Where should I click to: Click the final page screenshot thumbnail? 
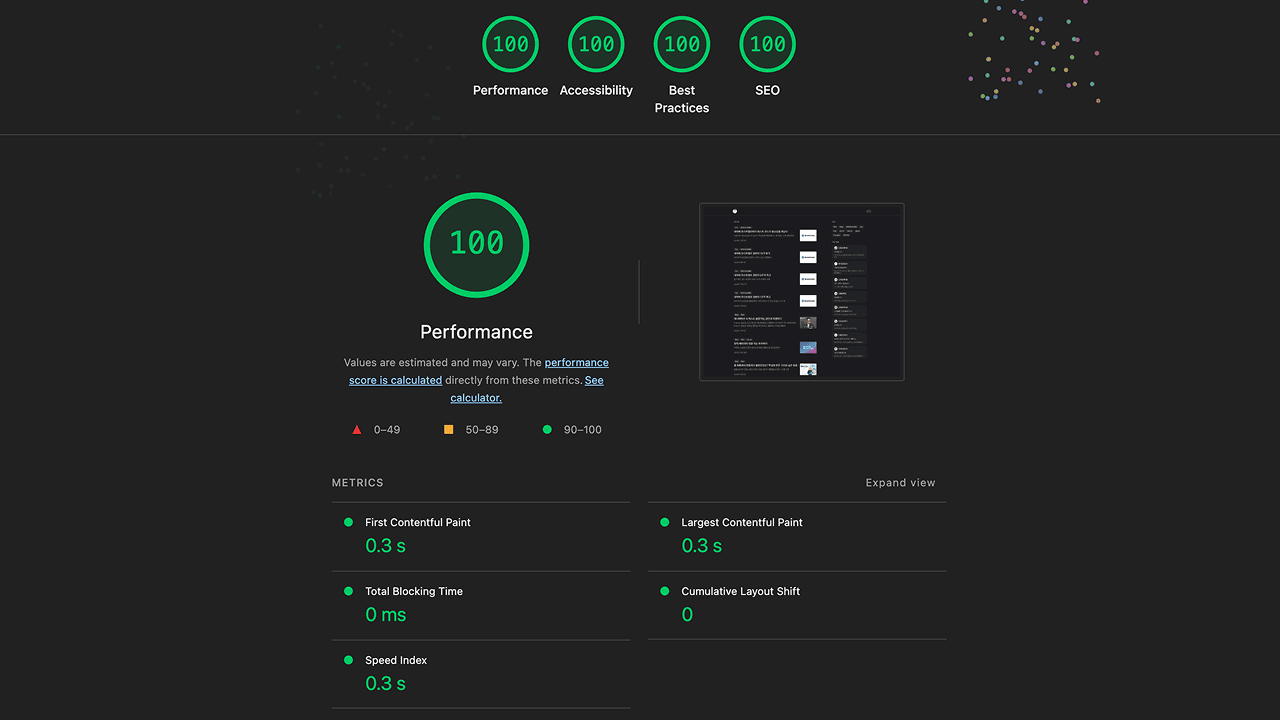801,292
